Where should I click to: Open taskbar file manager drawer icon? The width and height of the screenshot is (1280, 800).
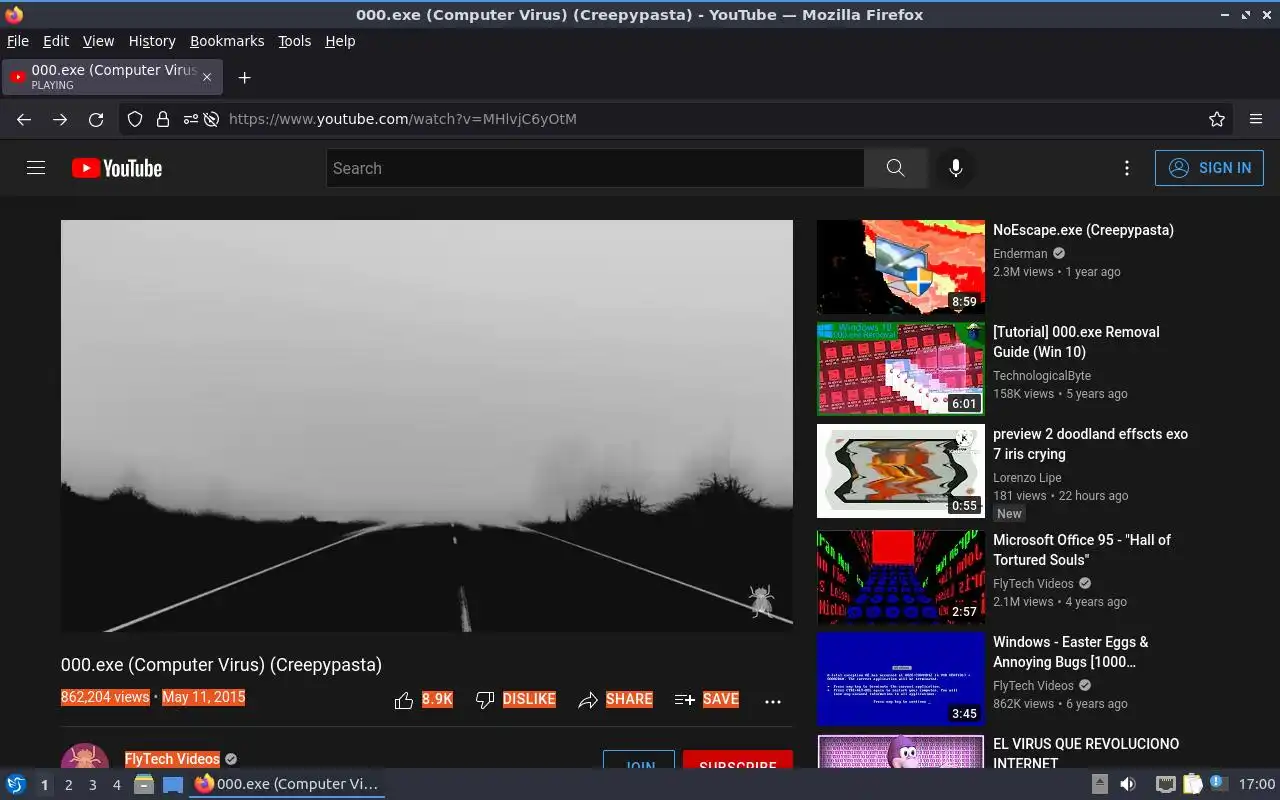144,784
